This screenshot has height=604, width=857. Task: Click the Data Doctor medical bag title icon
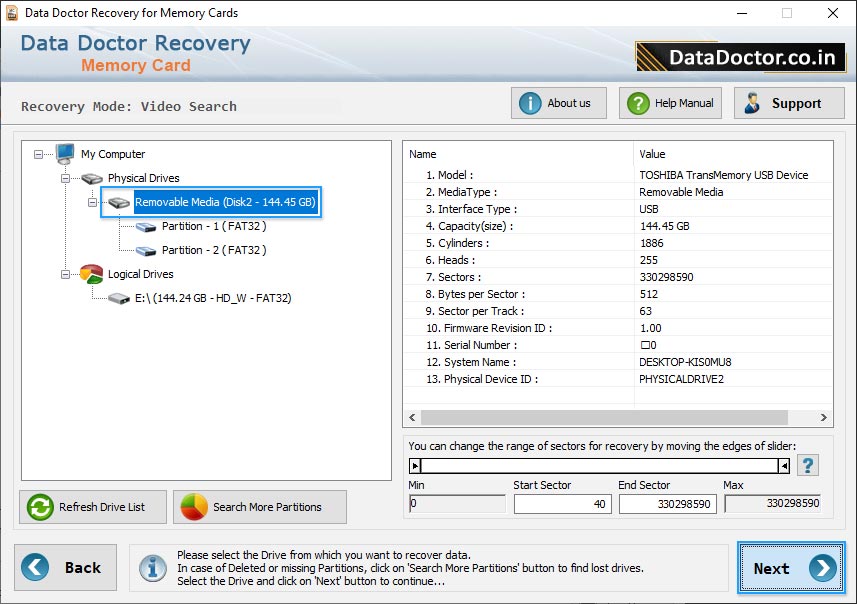[x=10, y=13]
